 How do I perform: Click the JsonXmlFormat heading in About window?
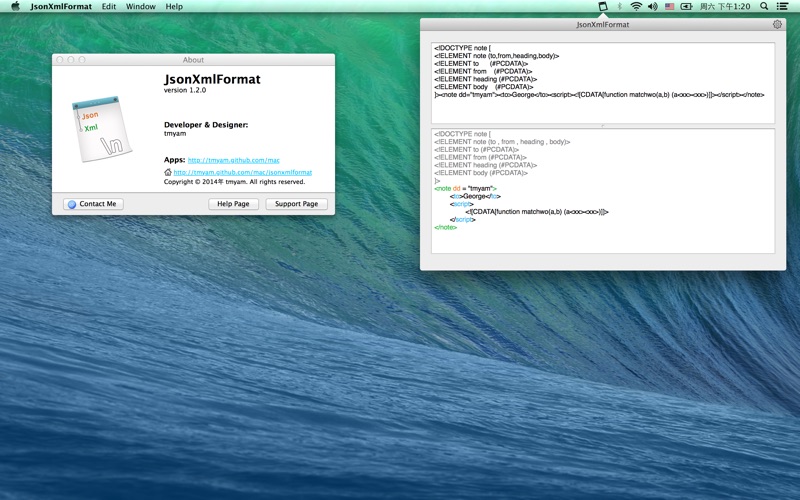(212, 79)
